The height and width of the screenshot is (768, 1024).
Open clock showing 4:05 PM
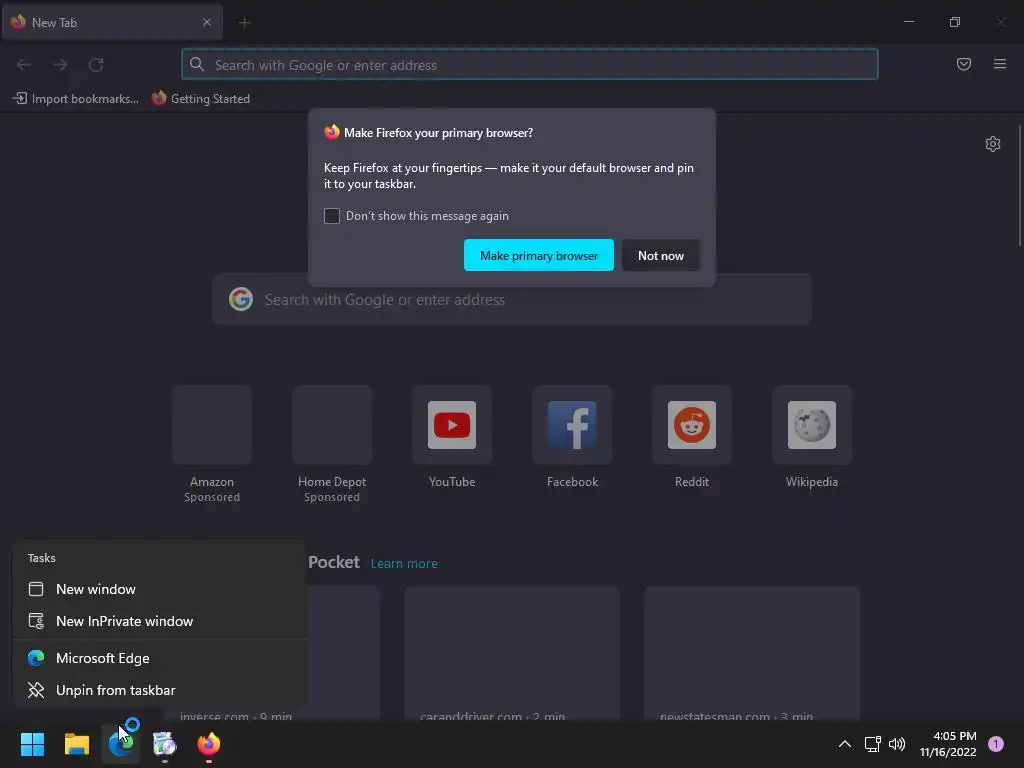coord(948,744)
